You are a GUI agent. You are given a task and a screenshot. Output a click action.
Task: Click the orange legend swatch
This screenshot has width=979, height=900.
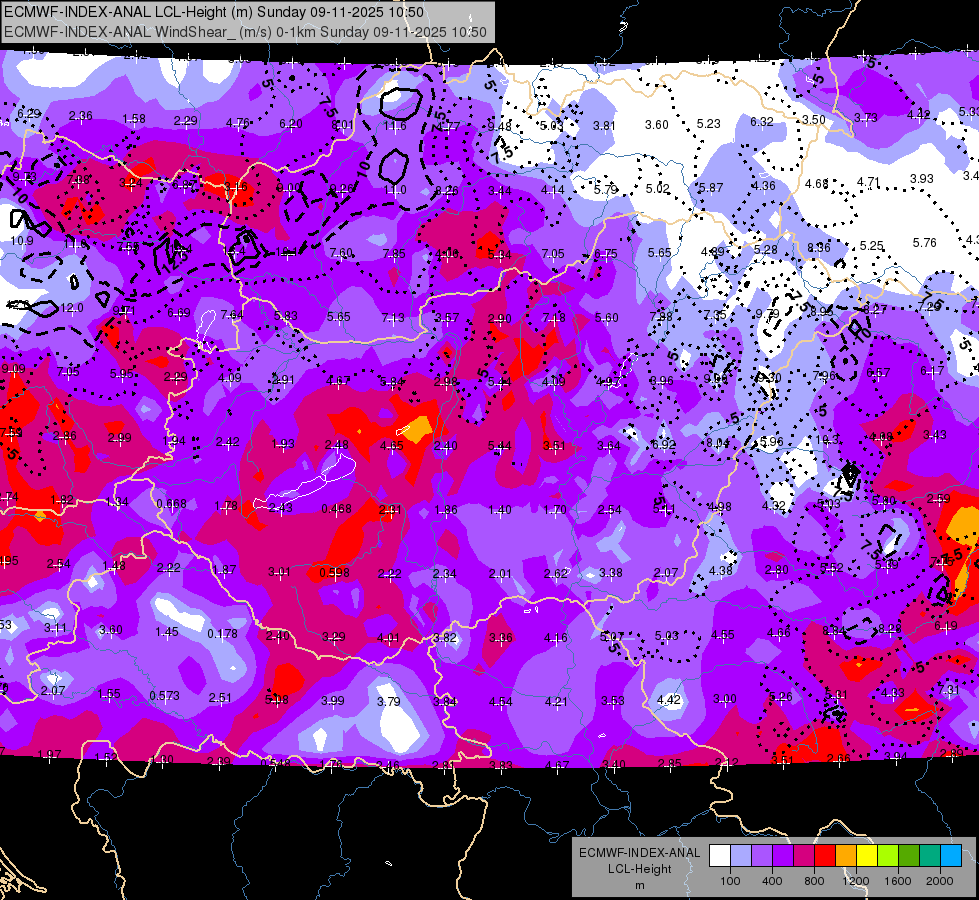pyautogui.click(x=846, y=856)
